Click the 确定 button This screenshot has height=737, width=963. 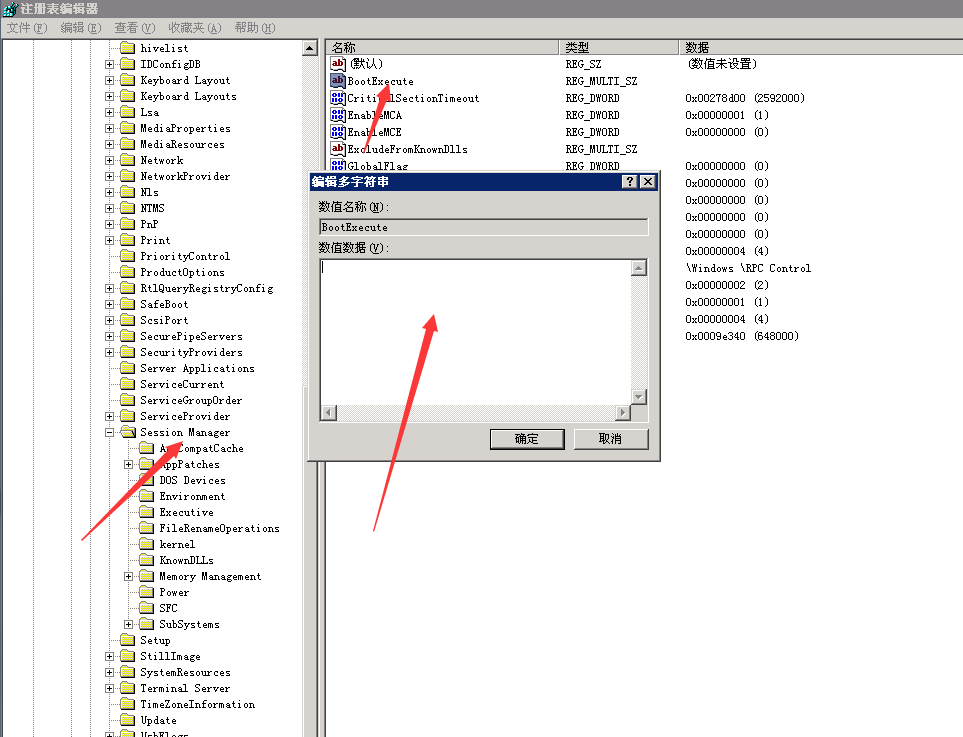(526, 439)
